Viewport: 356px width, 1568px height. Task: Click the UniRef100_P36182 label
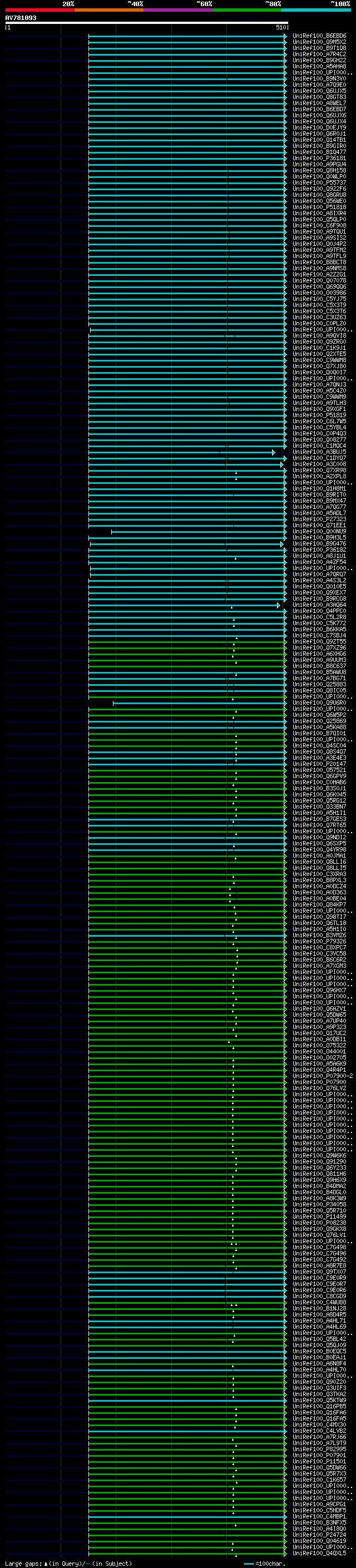(319, 550)
